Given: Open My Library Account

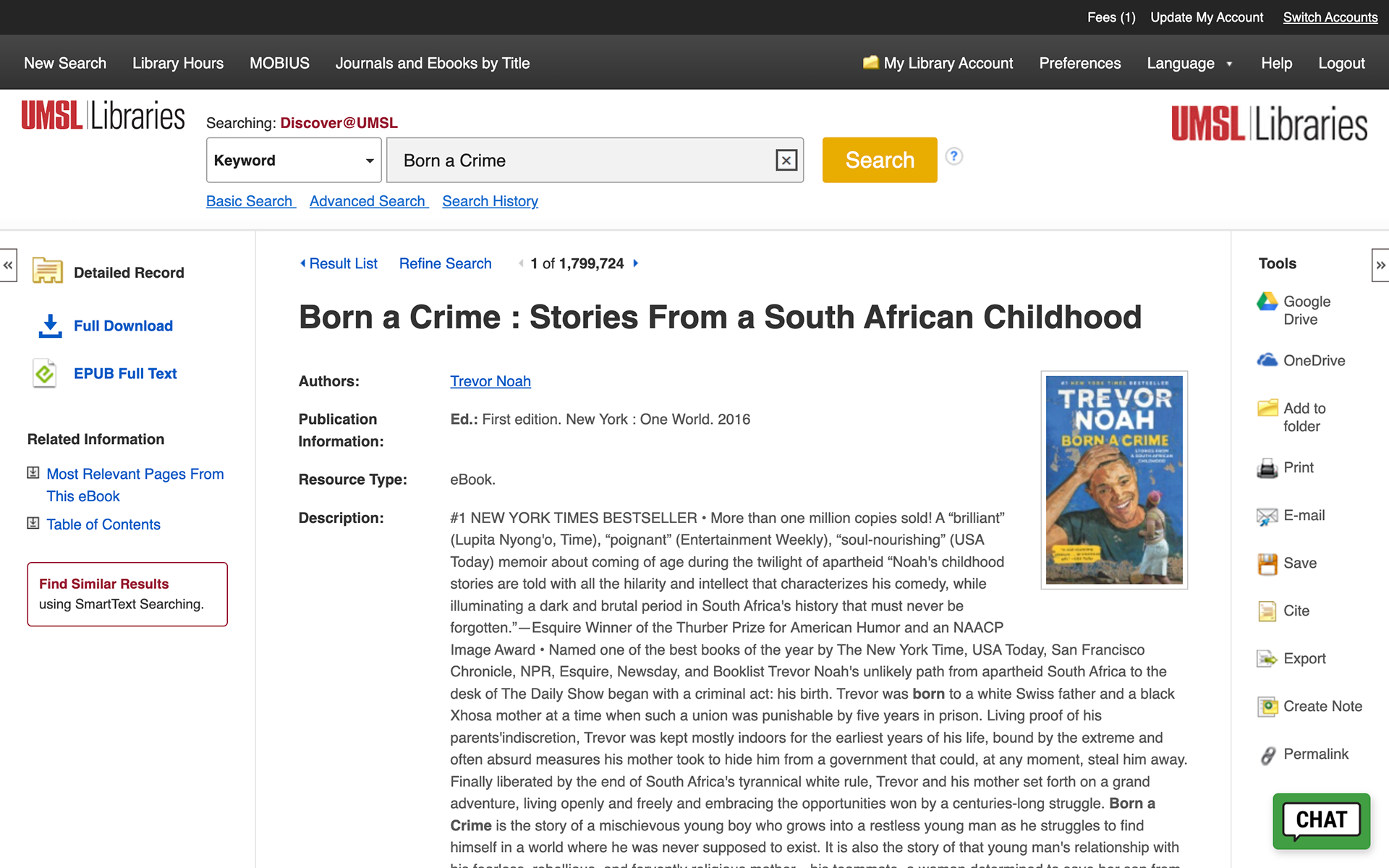Looking at the screenshot, I should 938,64.
